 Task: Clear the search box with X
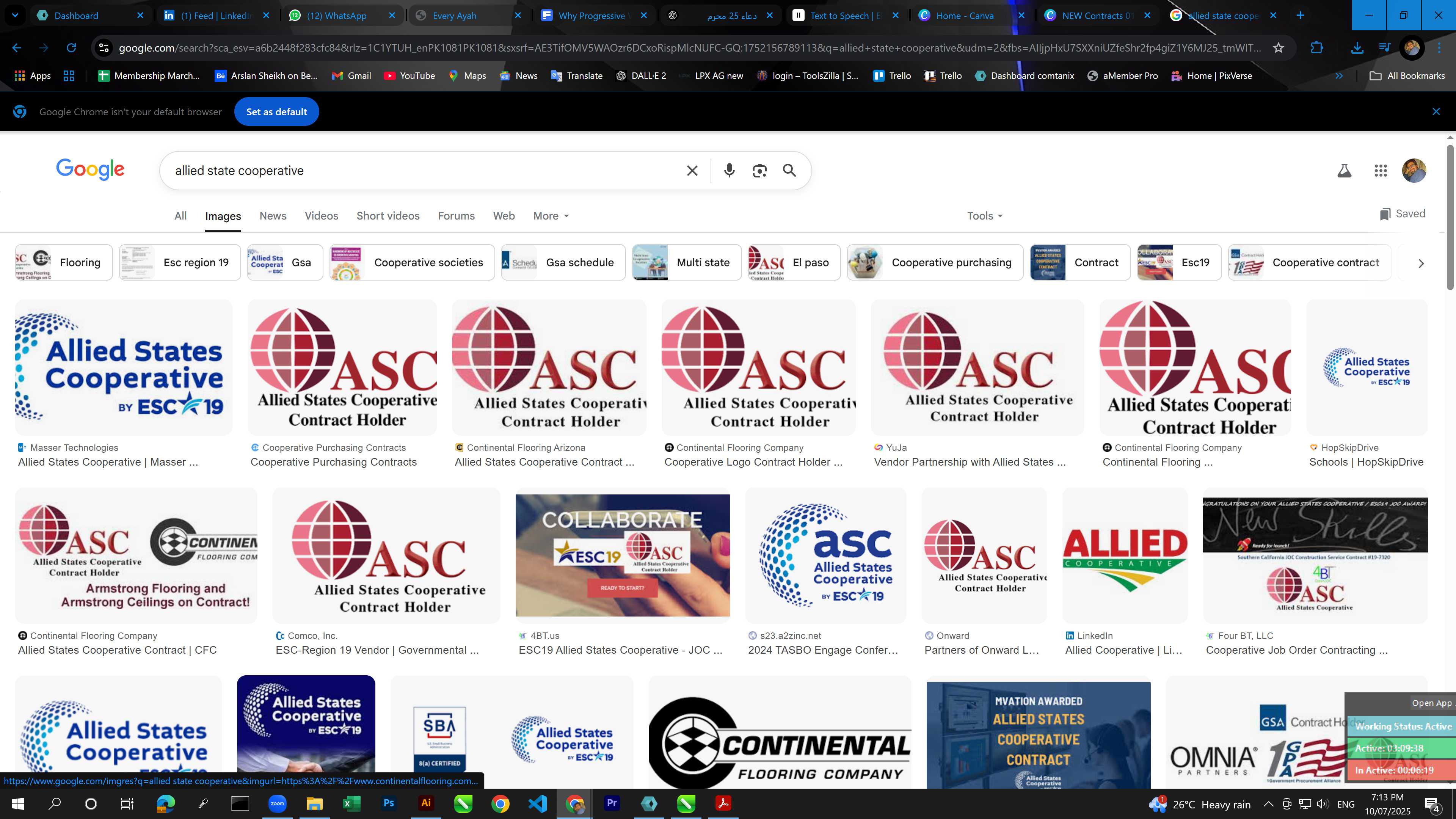point(692,171)
